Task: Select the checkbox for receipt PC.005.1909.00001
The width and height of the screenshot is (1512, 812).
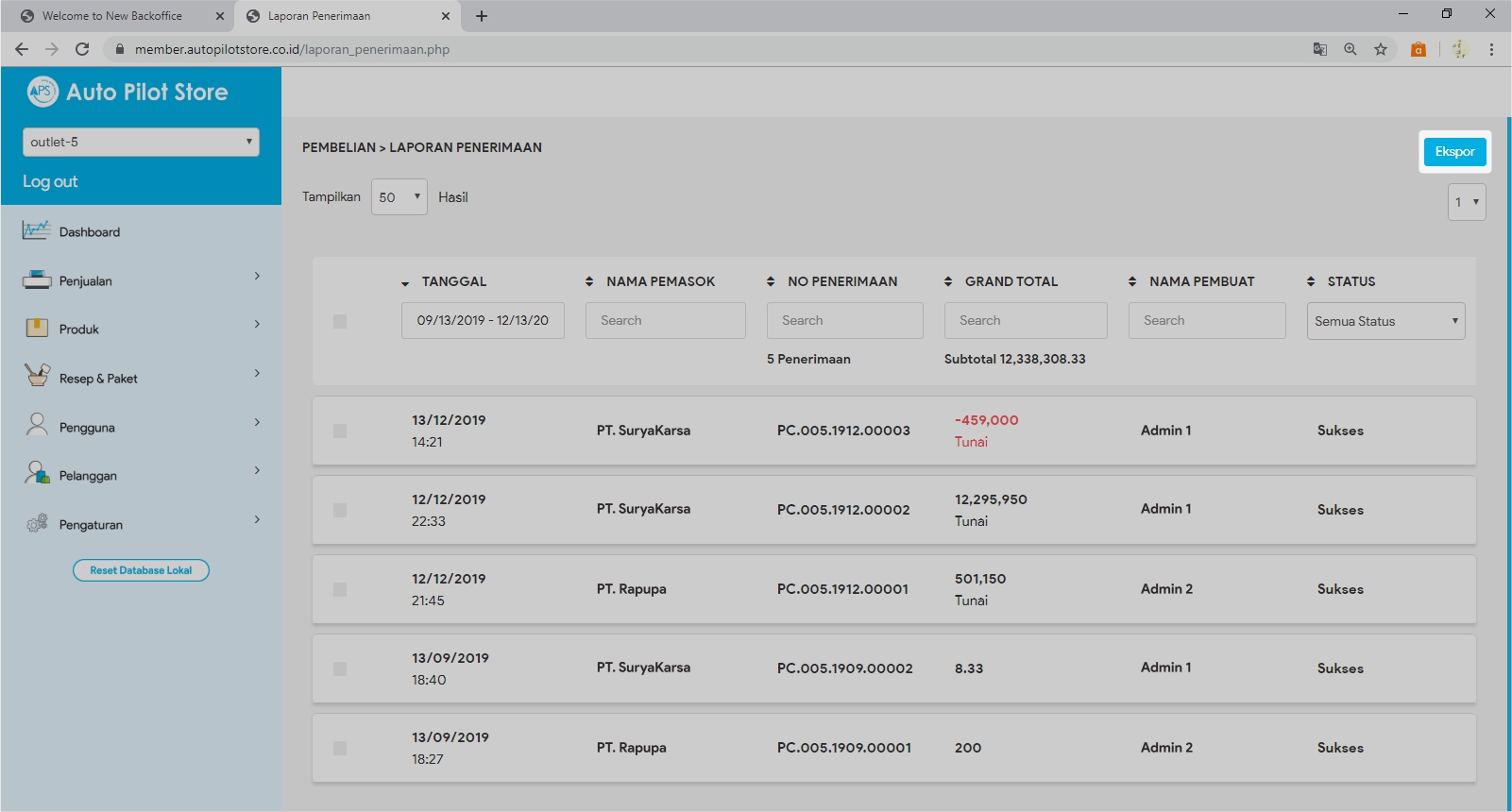Action: click(x=340, y=748)
